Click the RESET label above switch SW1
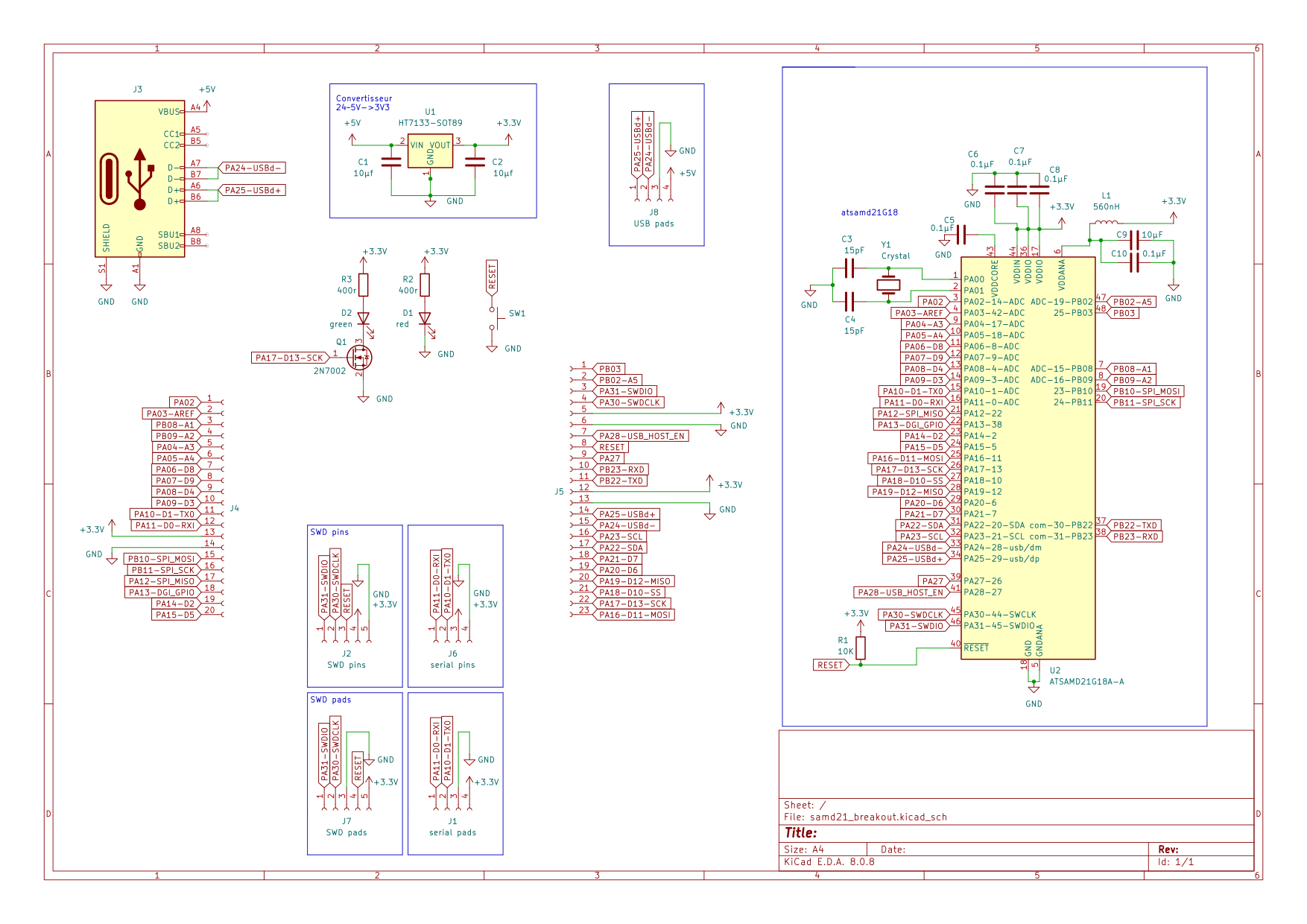This screenshot has height=924, width=1307. tap(492, 277)
